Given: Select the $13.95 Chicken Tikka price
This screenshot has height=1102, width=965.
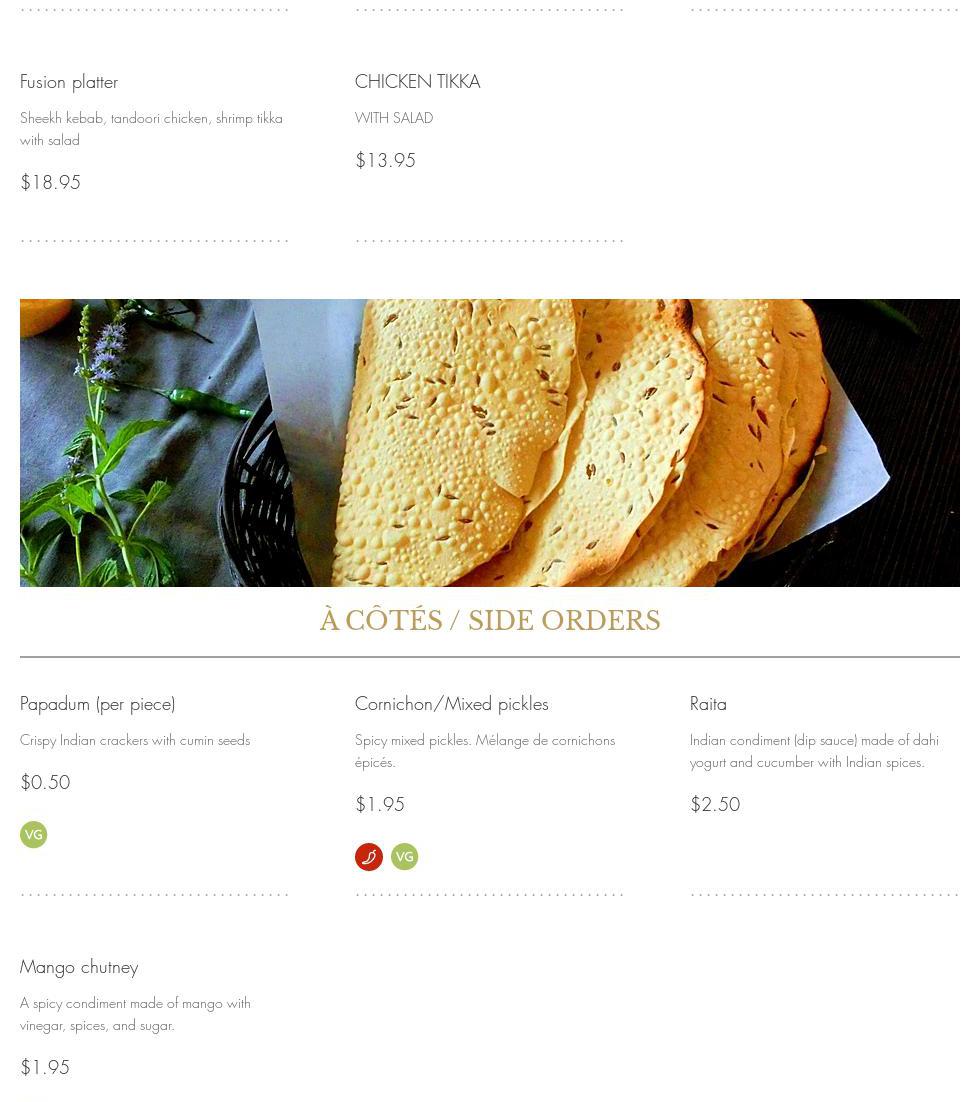Looking at the screenshot, I should 385,160.
